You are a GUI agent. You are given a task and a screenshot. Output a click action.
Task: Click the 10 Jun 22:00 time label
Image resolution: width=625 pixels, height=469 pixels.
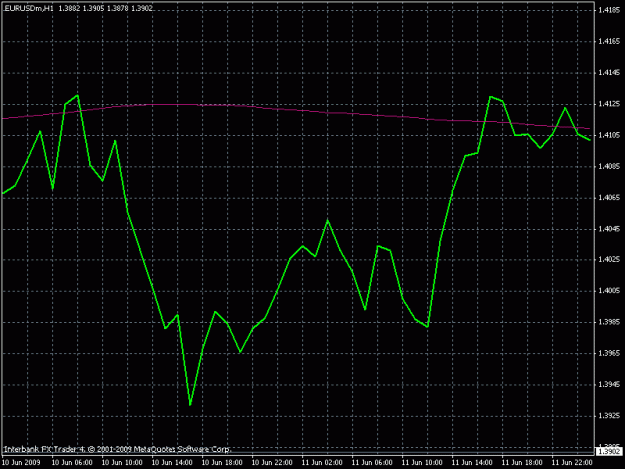pyautogui.click(x=272, y=463)
